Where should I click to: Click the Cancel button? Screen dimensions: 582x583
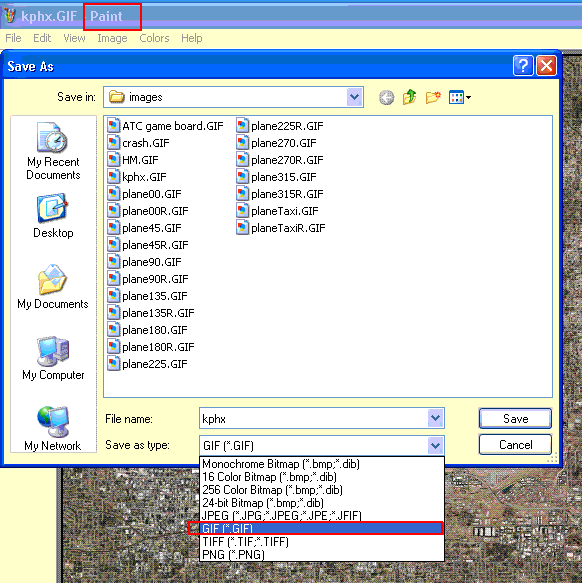click(515, 445)
